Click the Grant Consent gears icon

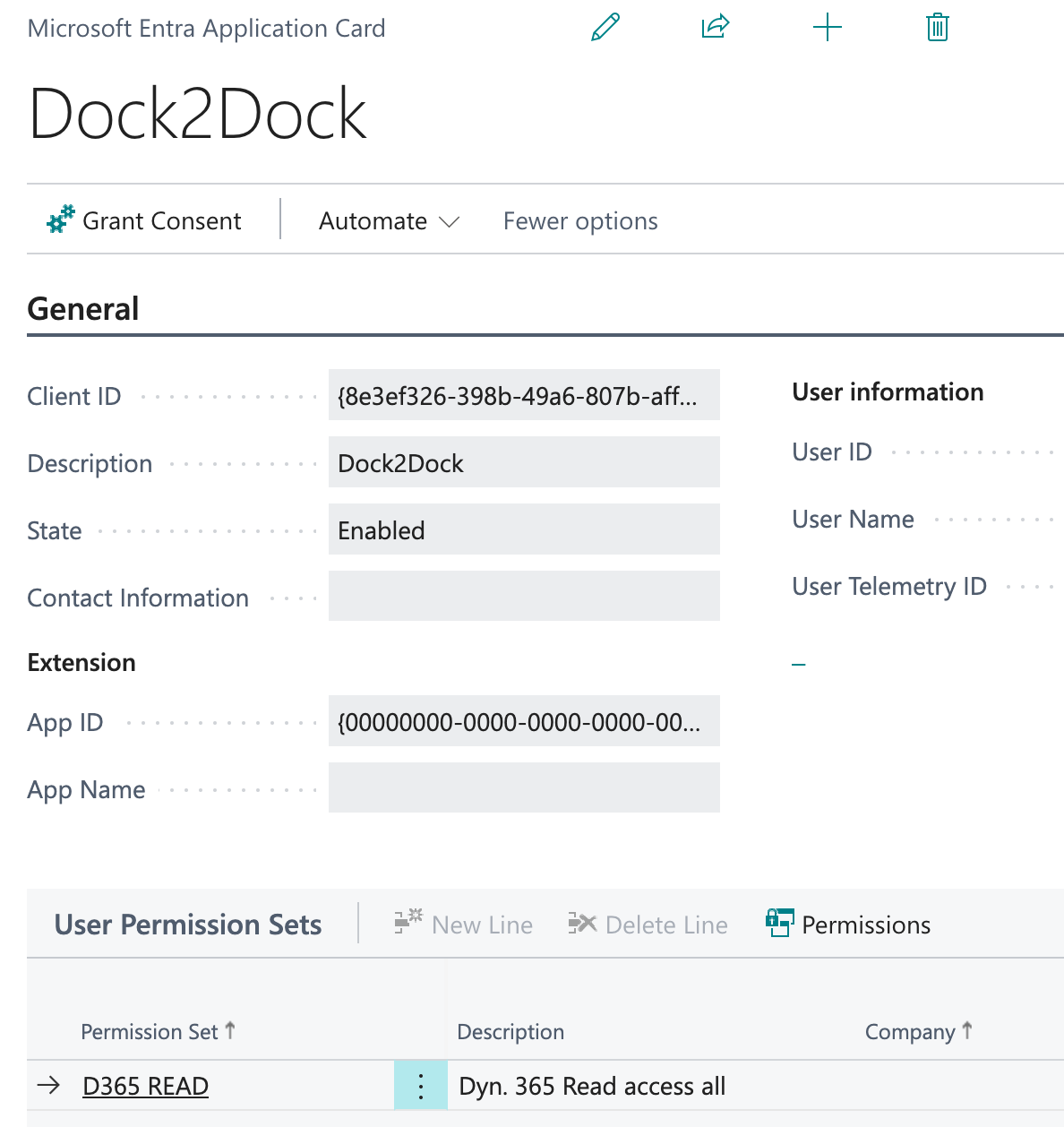tap(61, 220)
